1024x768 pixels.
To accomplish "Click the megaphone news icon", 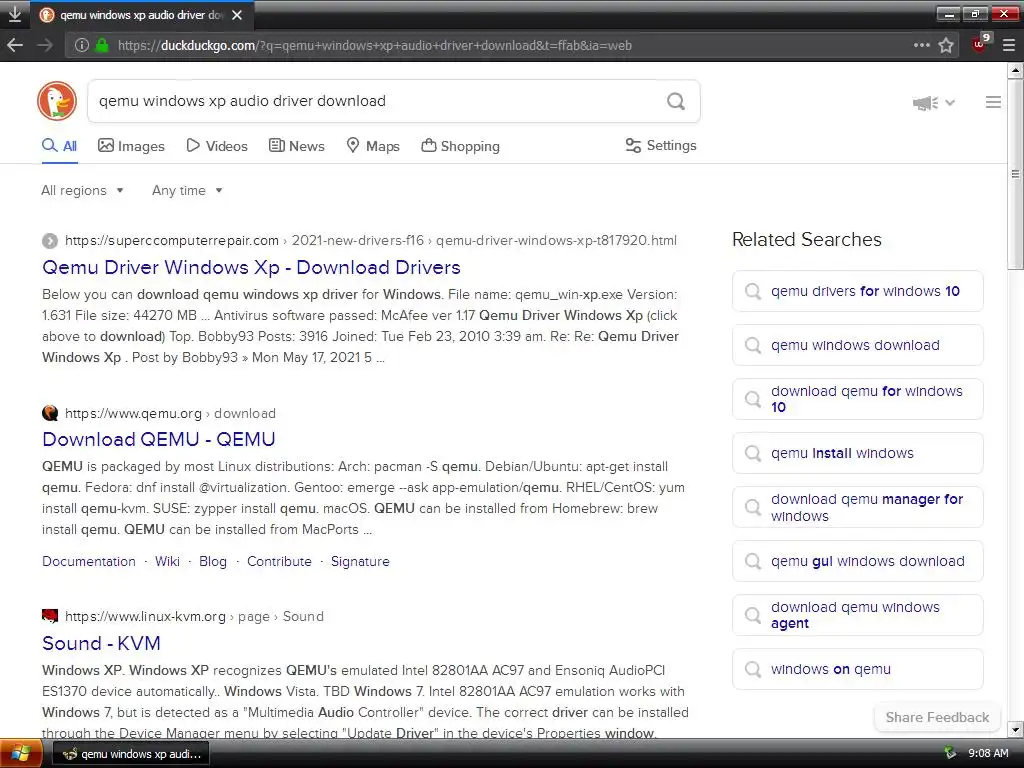I will pyautogui.click(x=925, y=103).
